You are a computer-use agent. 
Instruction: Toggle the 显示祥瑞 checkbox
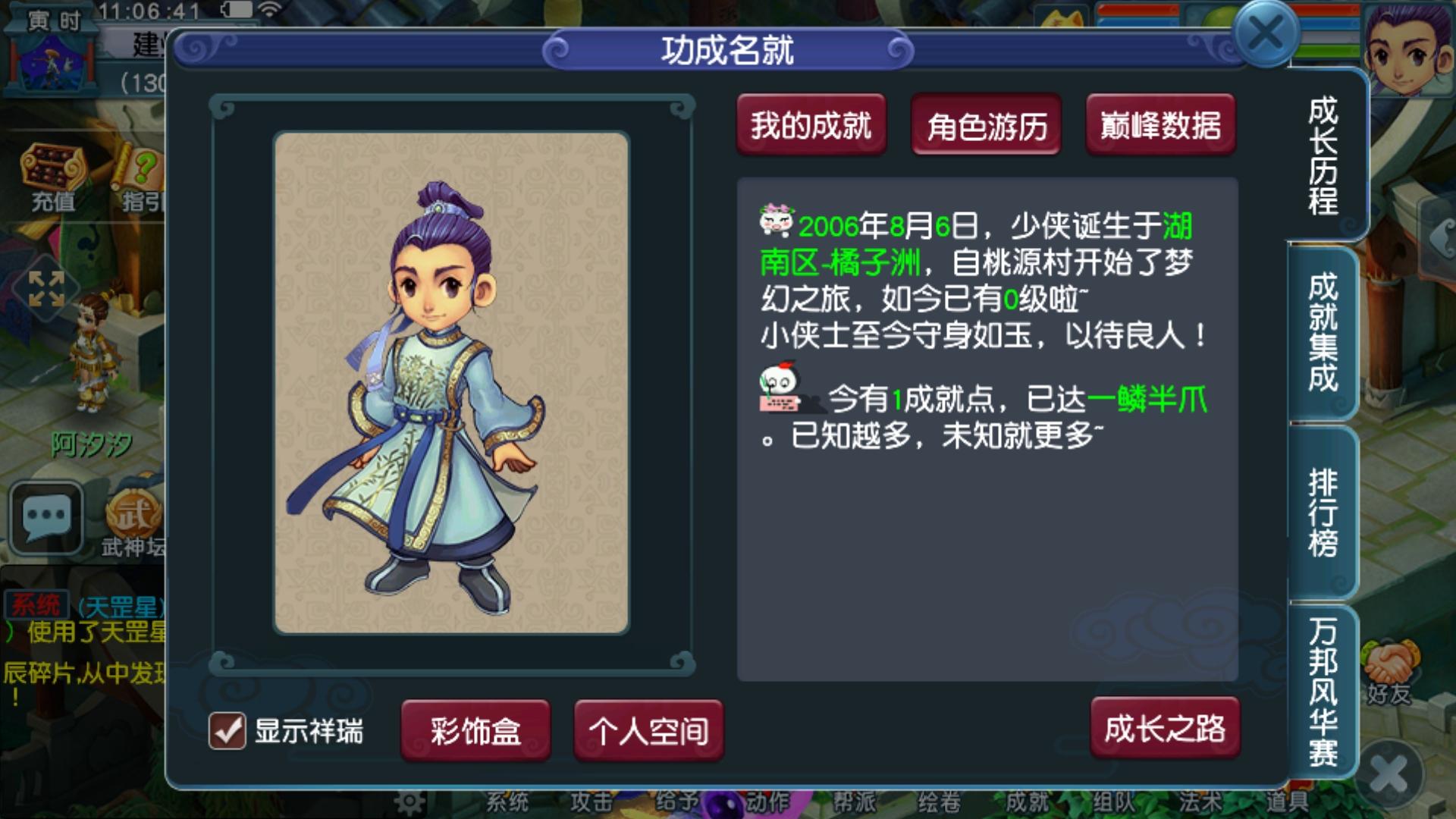tap(227, 732)
